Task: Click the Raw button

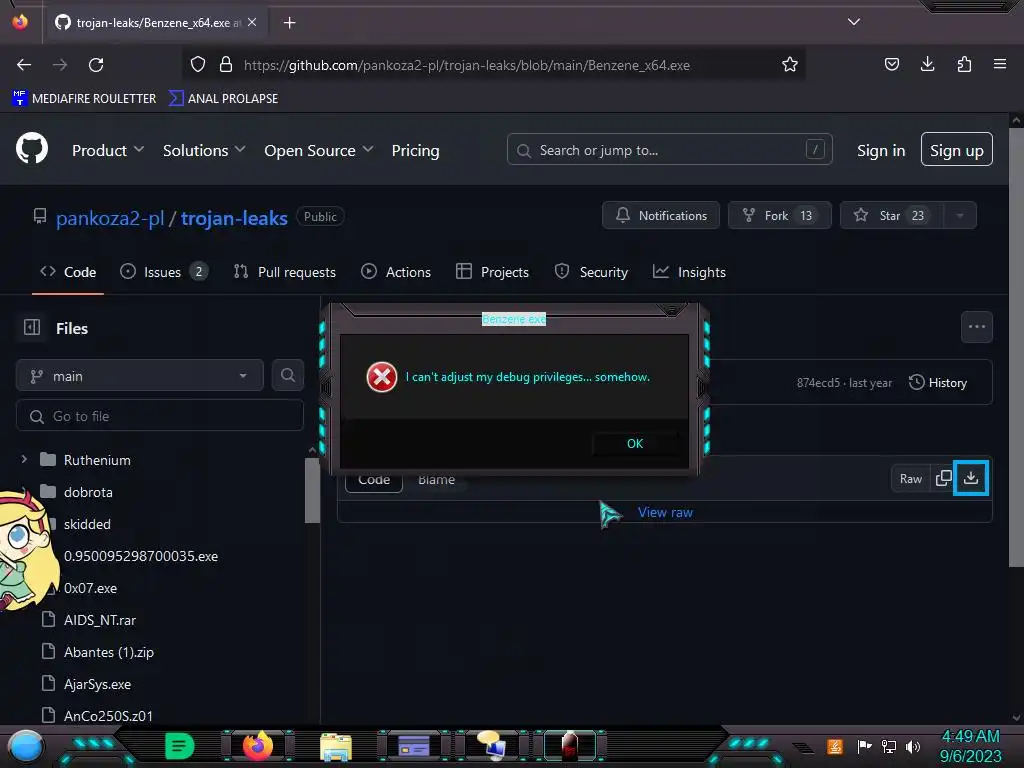Action: 911,479
